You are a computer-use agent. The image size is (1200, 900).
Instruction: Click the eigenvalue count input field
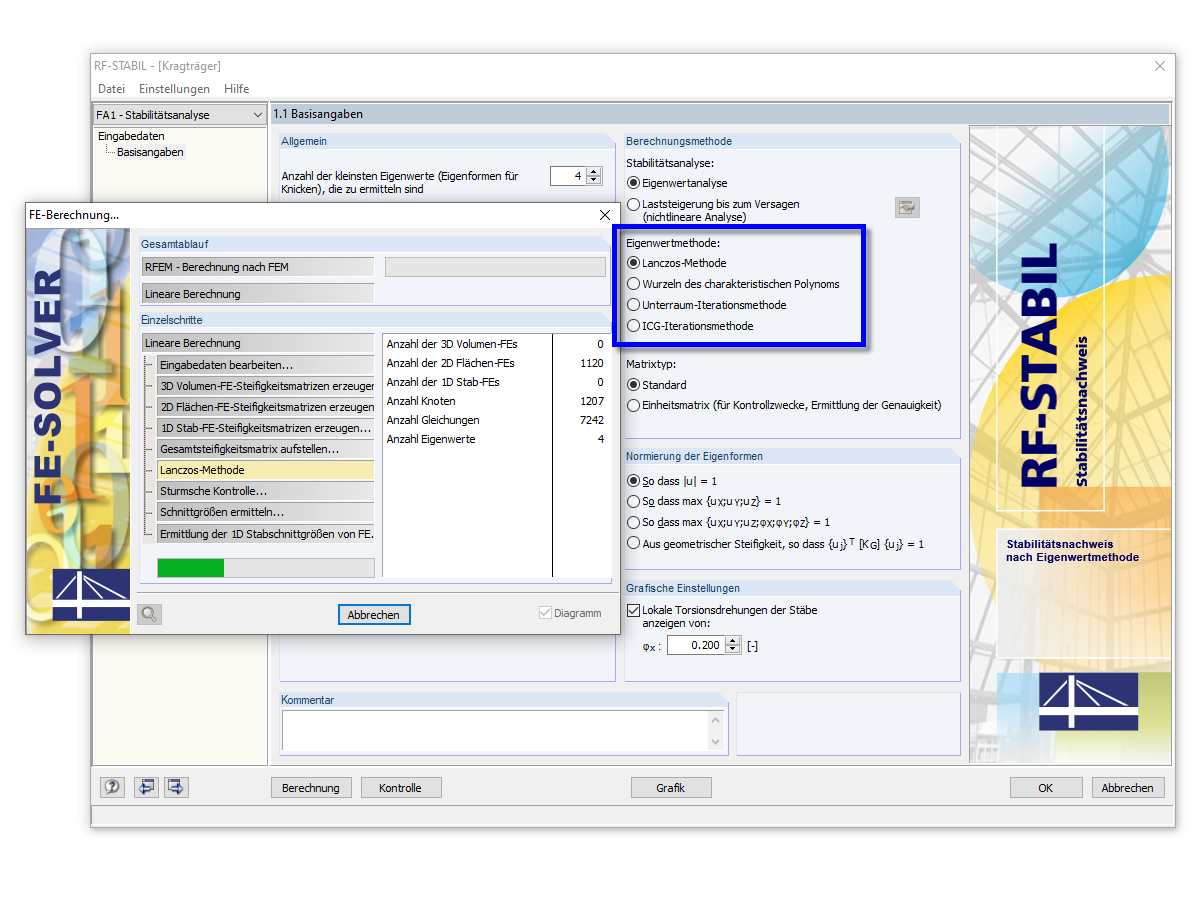click(x=567, y=176)
